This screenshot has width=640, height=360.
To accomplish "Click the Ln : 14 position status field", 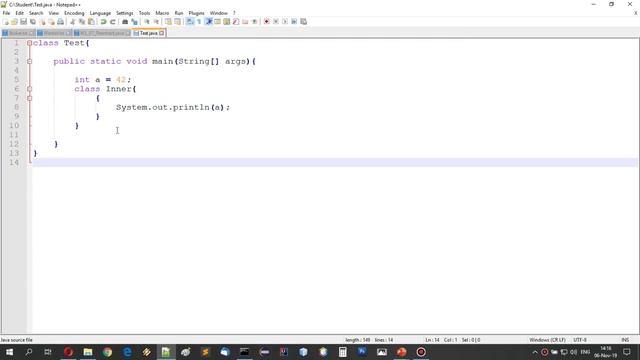I will click(432, 340).
